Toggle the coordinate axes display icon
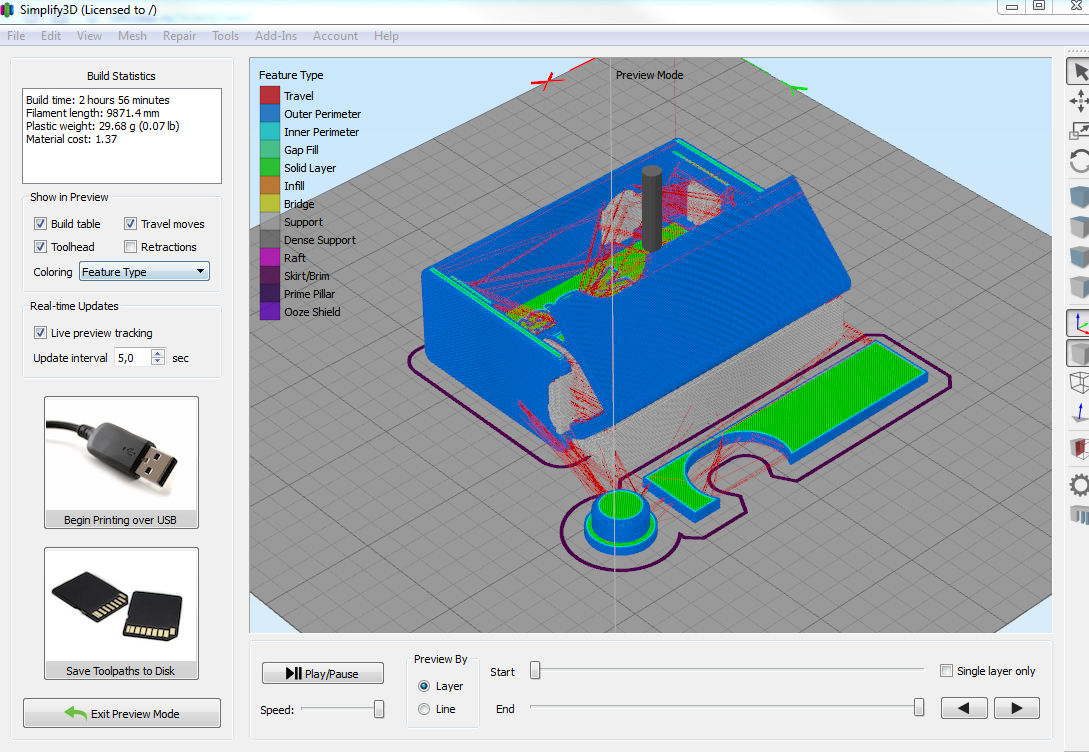This screenshot has width=1089, height=752. [x=1079, y=322]
